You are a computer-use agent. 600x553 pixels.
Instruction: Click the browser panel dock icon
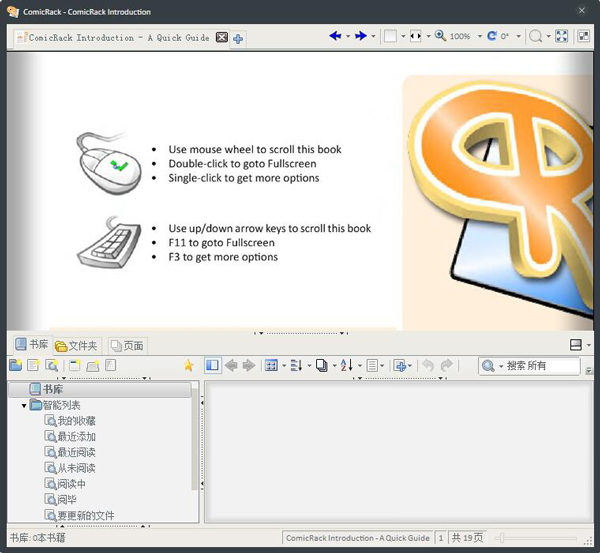(576, 345)
